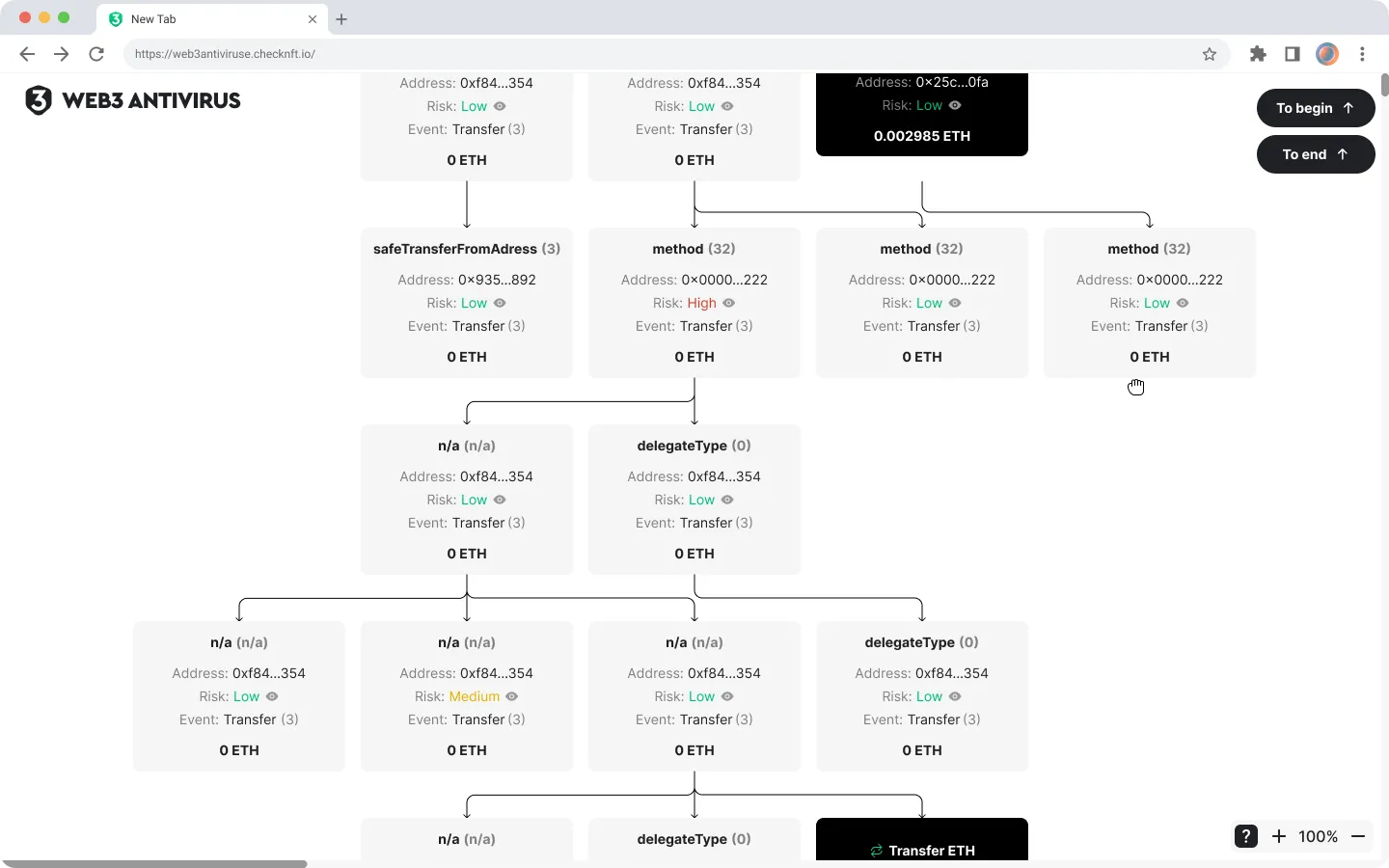Toggle eye icon in 0x25c...0fa card
This screenshot has height=868, width=1389.
955,105
